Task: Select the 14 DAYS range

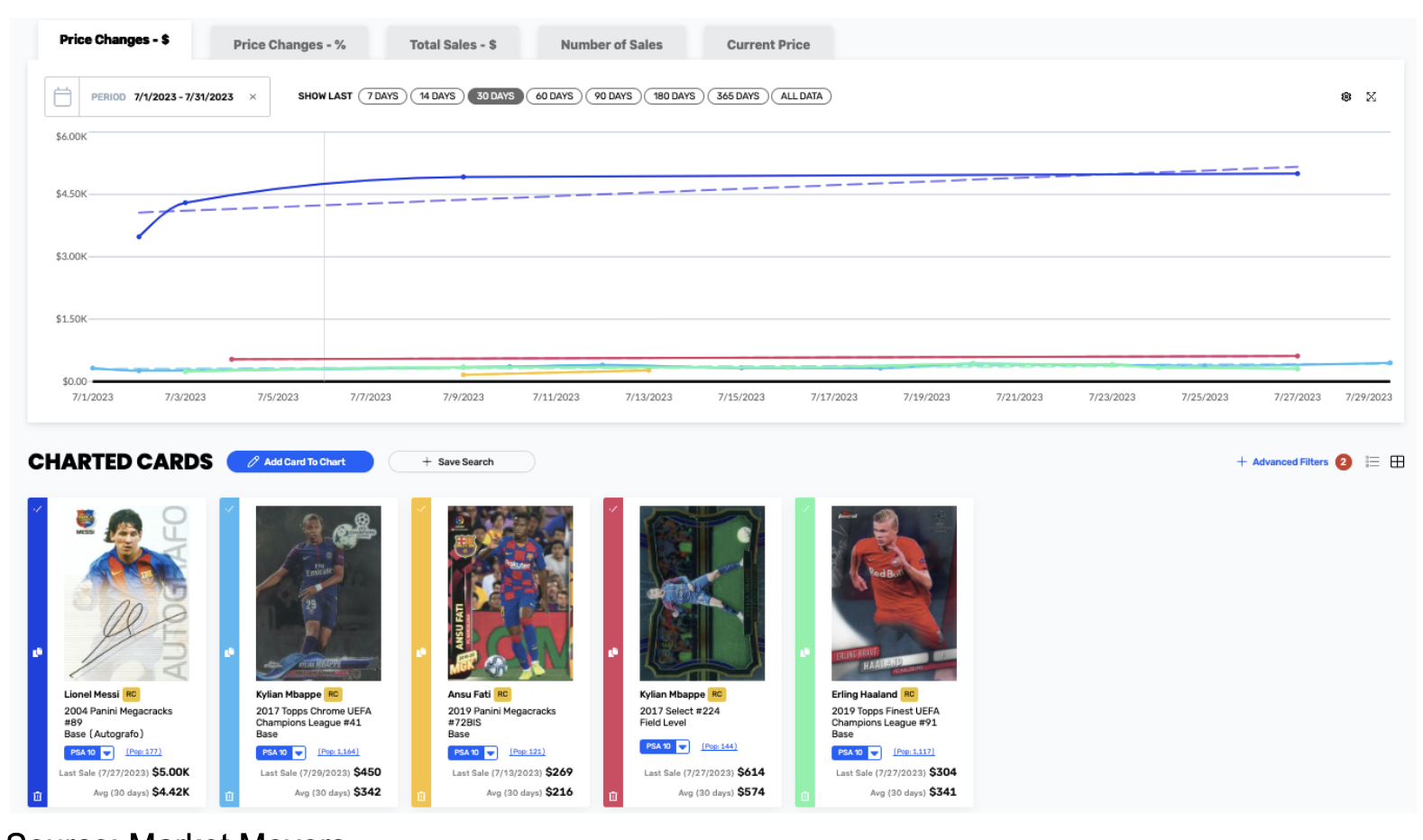Action: point(437,96)
